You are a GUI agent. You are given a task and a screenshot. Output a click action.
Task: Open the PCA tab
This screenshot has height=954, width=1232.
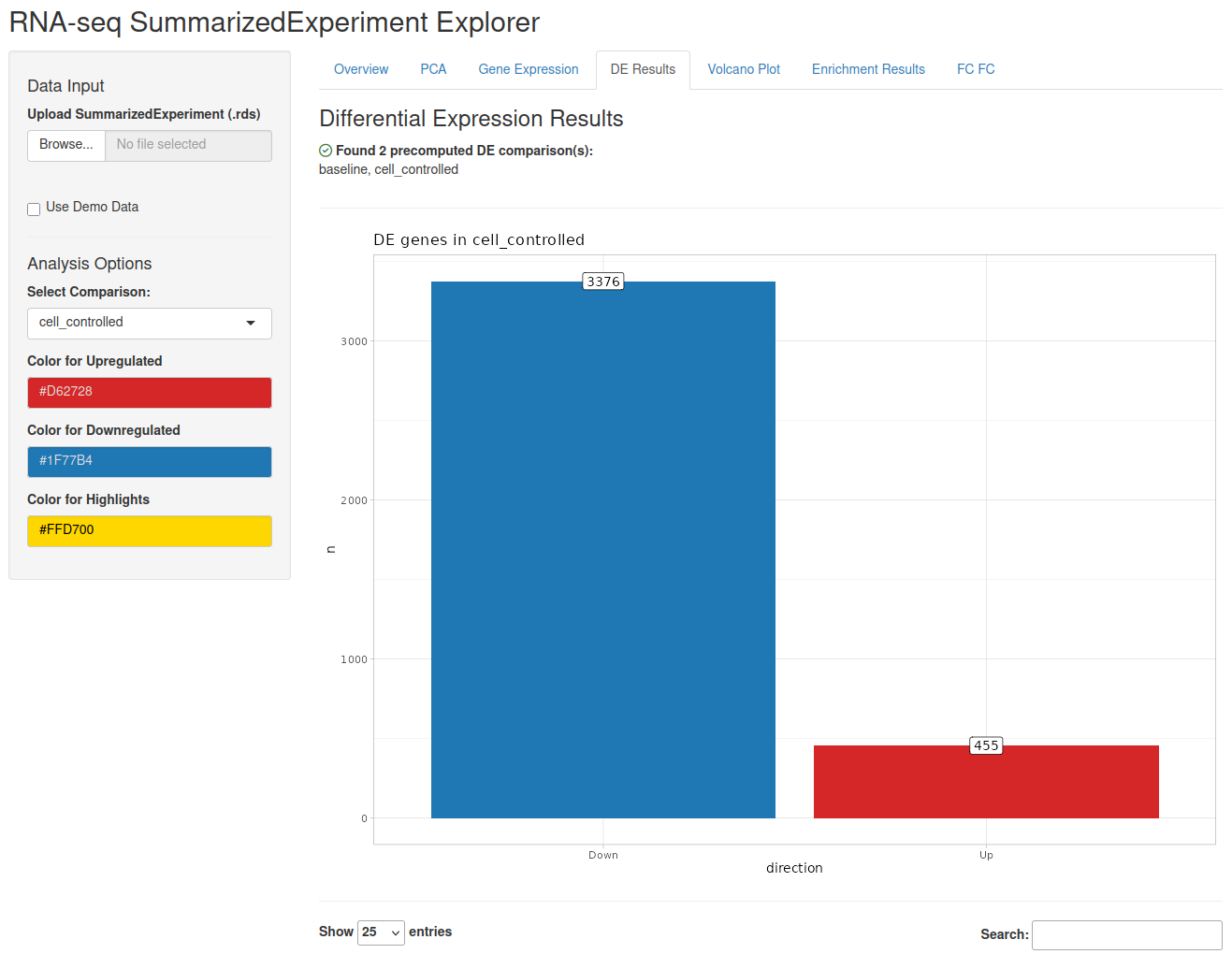433,69
